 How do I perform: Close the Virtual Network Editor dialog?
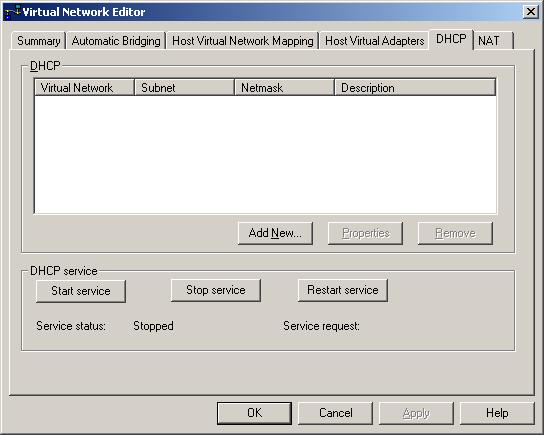[x=530, y=12]
